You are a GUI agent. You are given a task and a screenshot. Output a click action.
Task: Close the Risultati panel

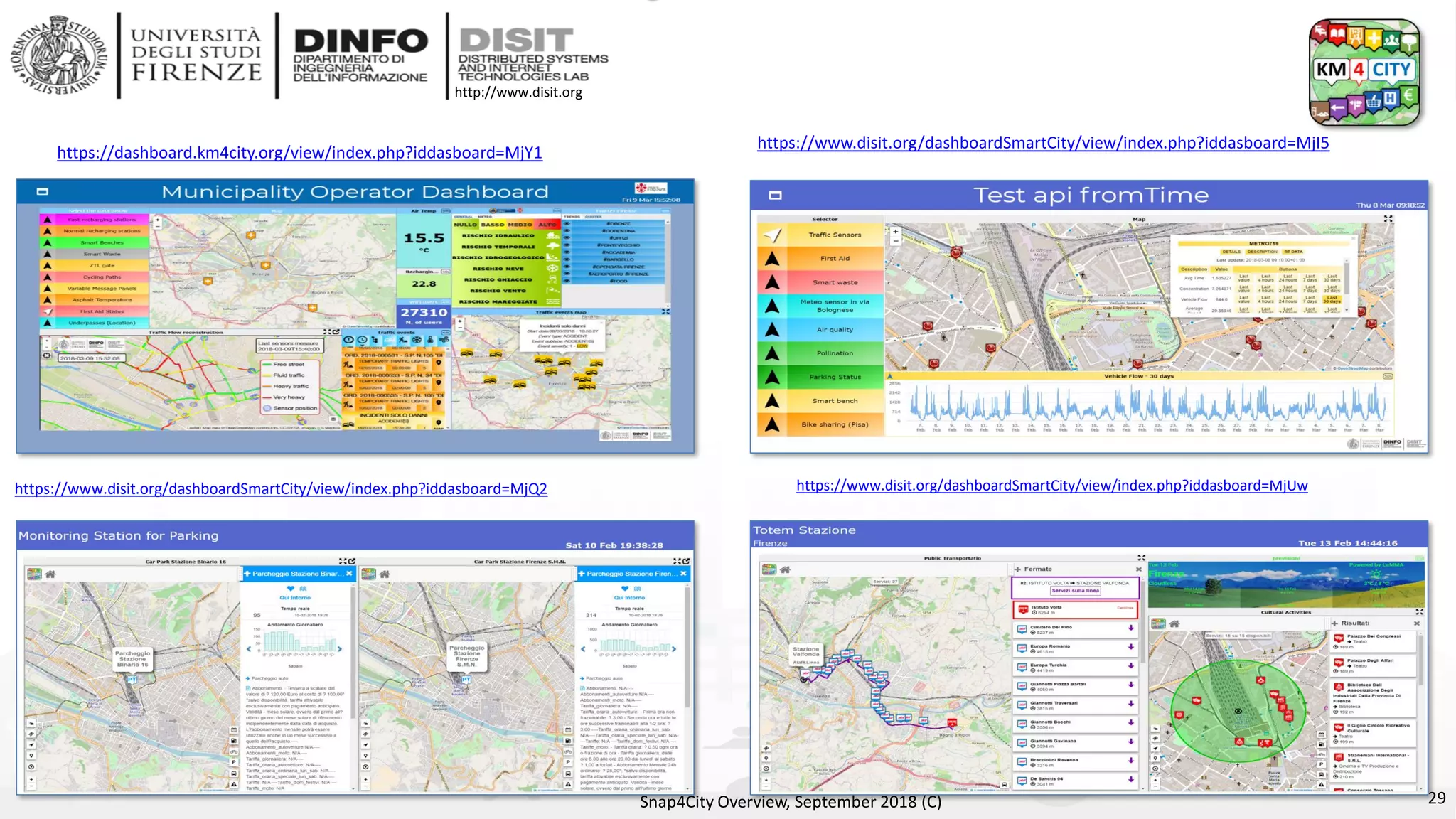tap(1416, 623)
